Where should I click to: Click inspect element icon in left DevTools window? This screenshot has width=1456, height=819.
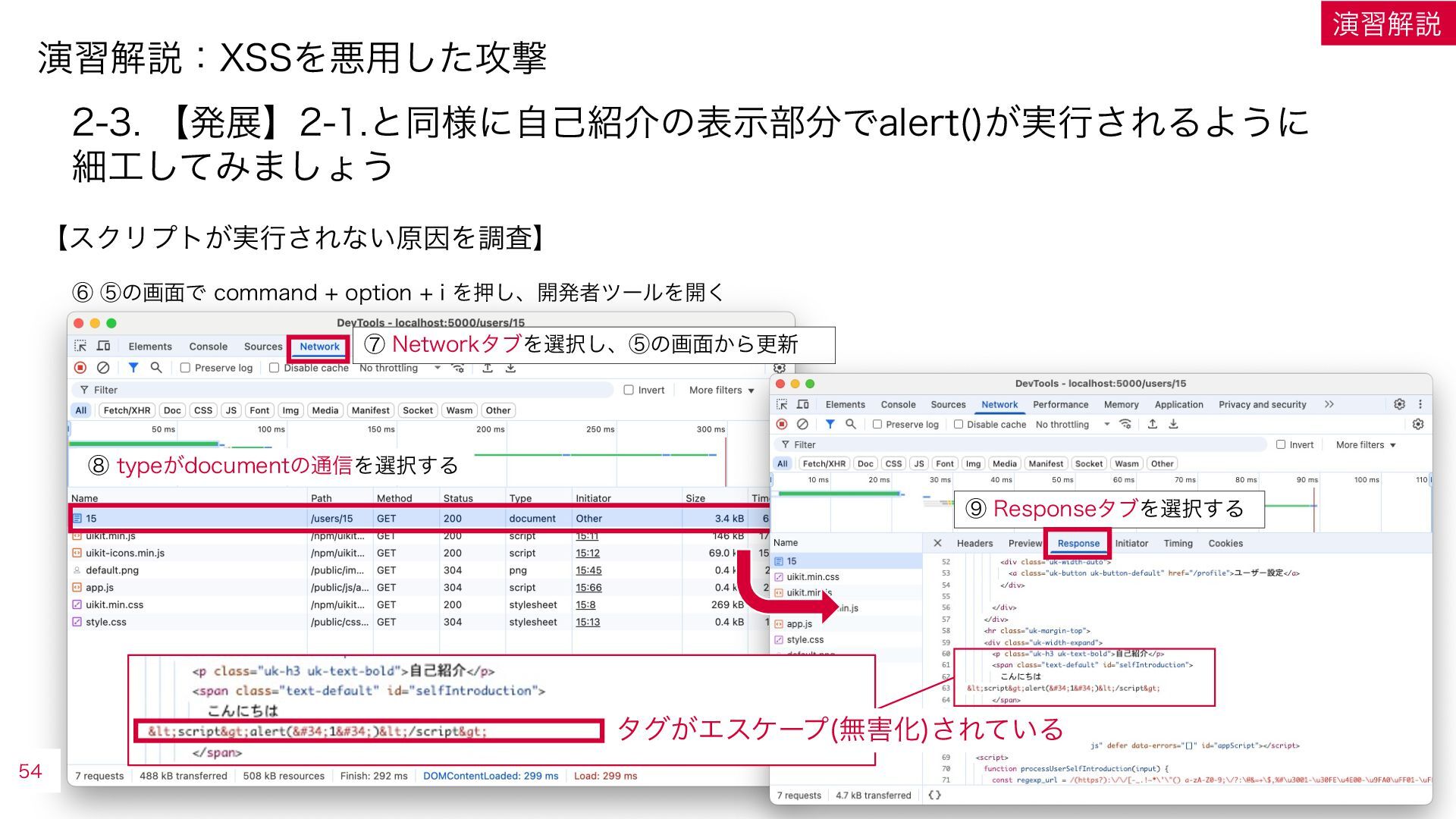tap(80, 347)
